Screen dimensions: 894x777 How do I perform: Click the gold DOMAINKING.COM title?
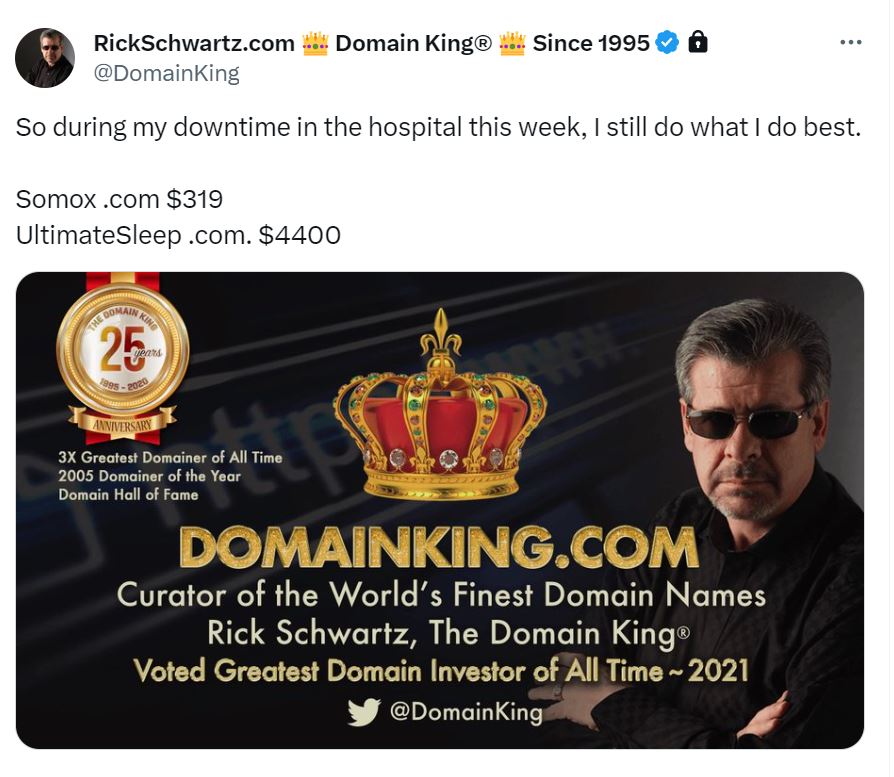coord(438,548)
